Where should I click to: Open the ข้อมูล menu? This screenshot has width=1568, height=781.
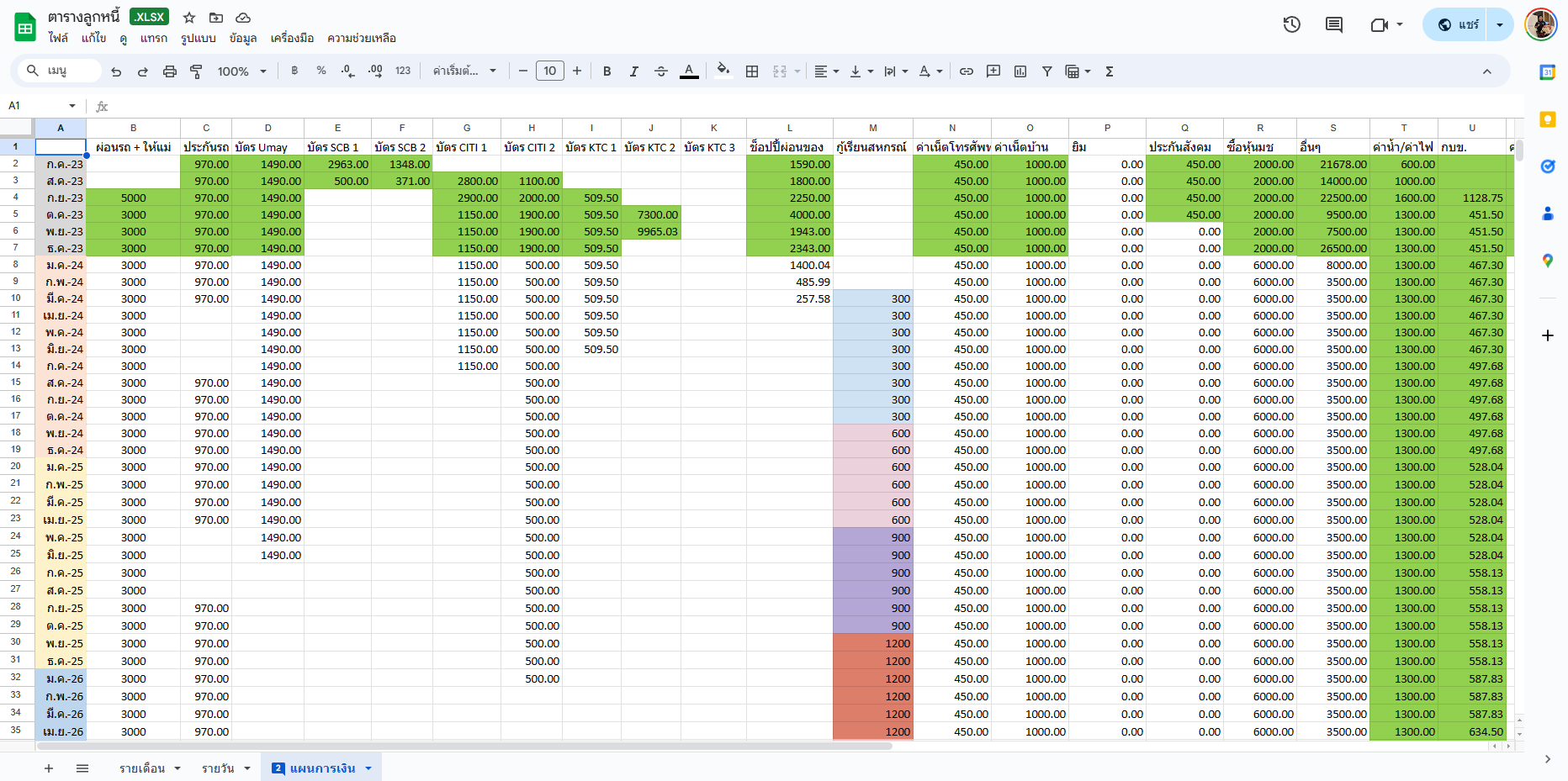(243, 38)
